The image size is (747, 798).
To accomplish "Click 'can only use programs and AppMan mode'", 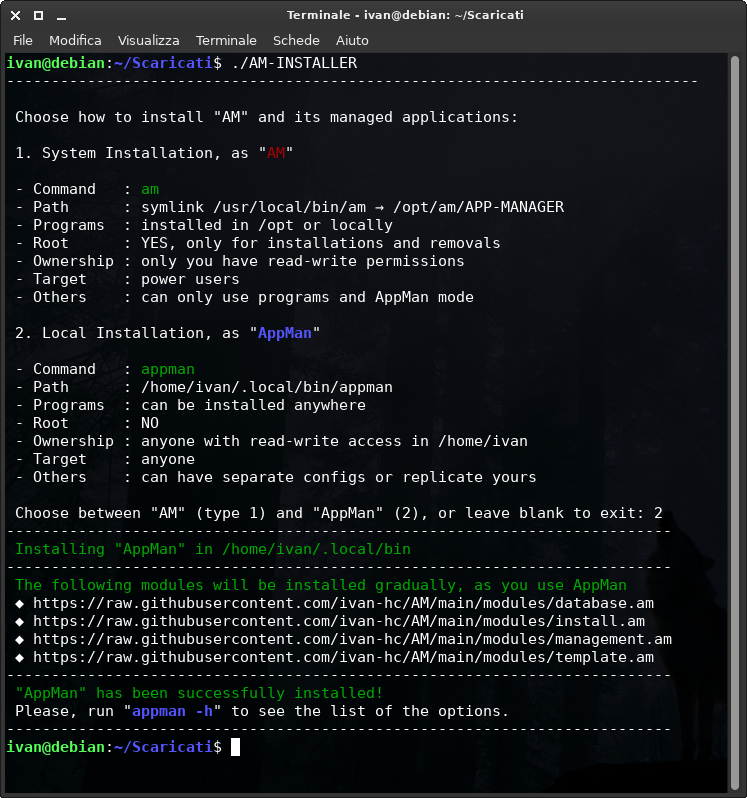I will (x=307, y=297).
